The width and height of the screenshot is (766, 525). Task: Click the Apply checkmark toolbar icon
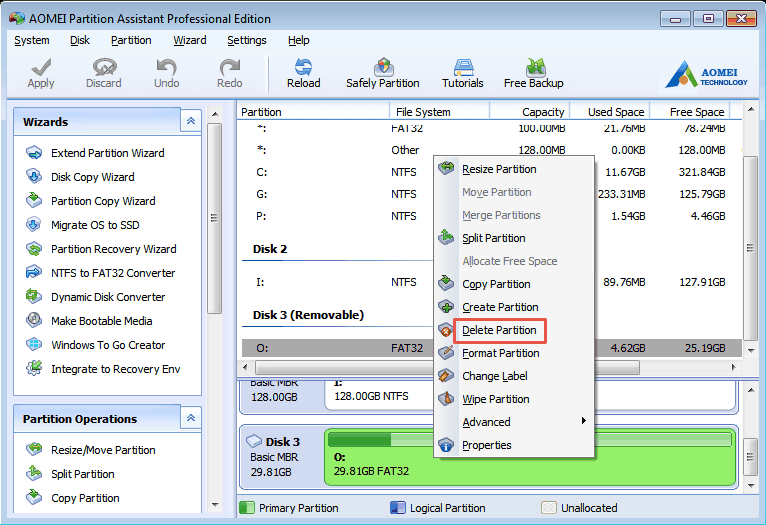pyautogui.click(x=41, y=67)
